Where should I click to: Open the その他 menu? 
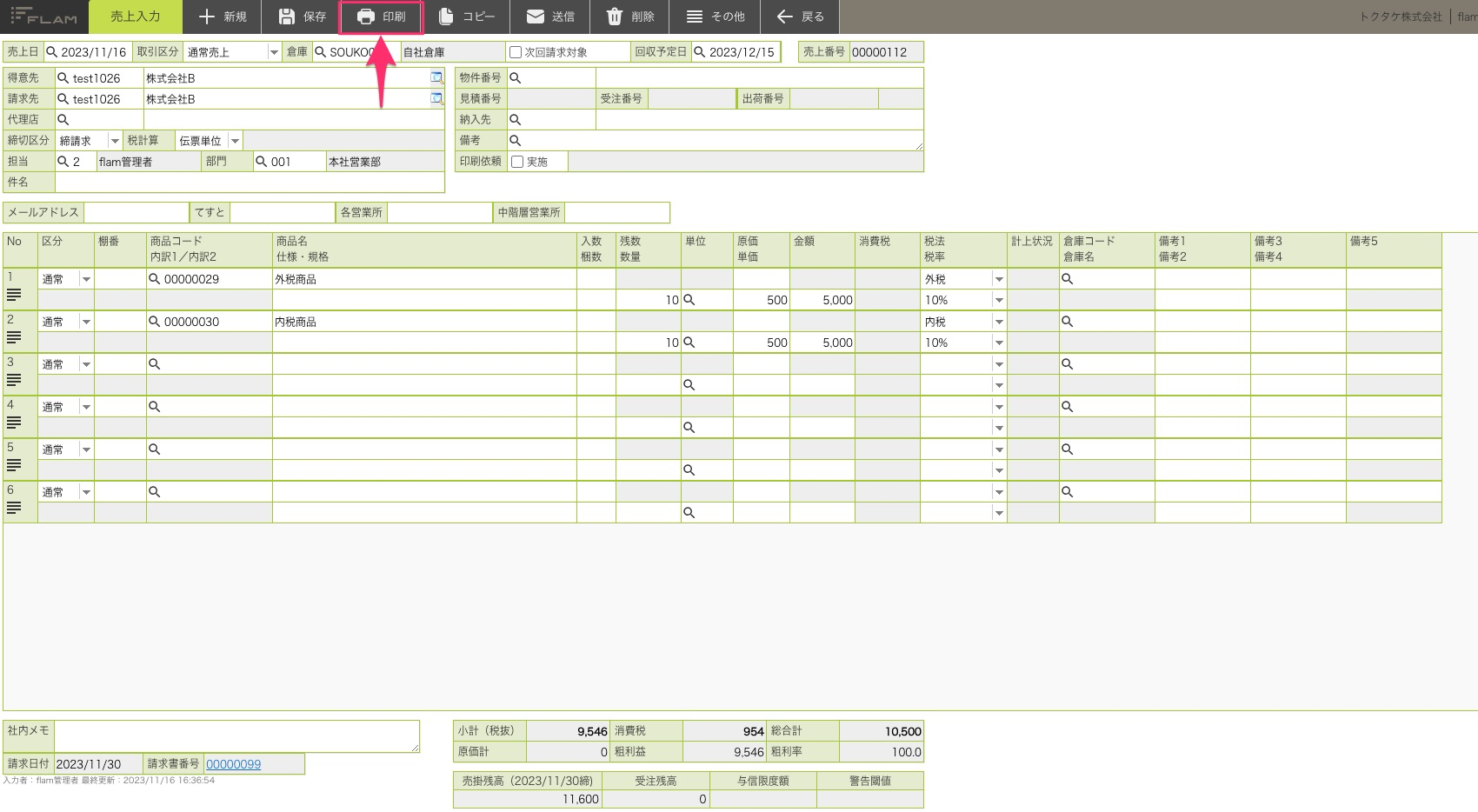[x=715, y=17]
